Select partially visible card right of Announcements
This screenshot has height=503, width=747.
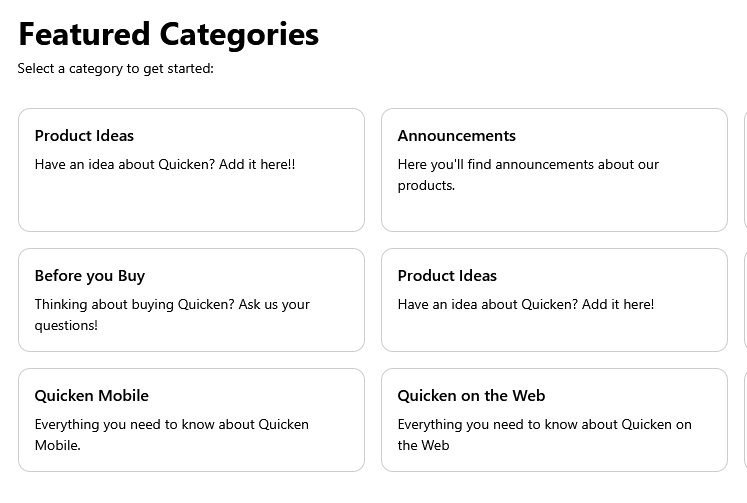point(745,170)
